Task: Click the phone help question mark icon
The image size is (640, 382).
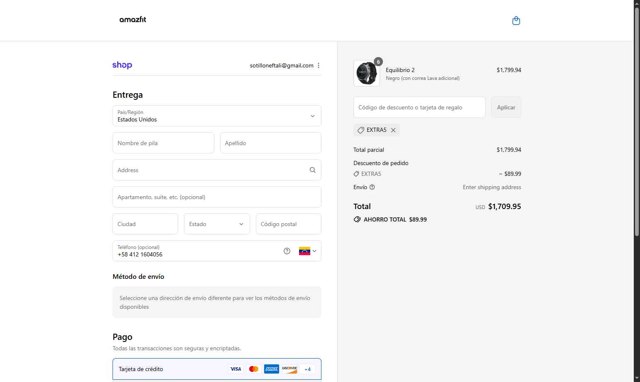Action: point(287,251)
